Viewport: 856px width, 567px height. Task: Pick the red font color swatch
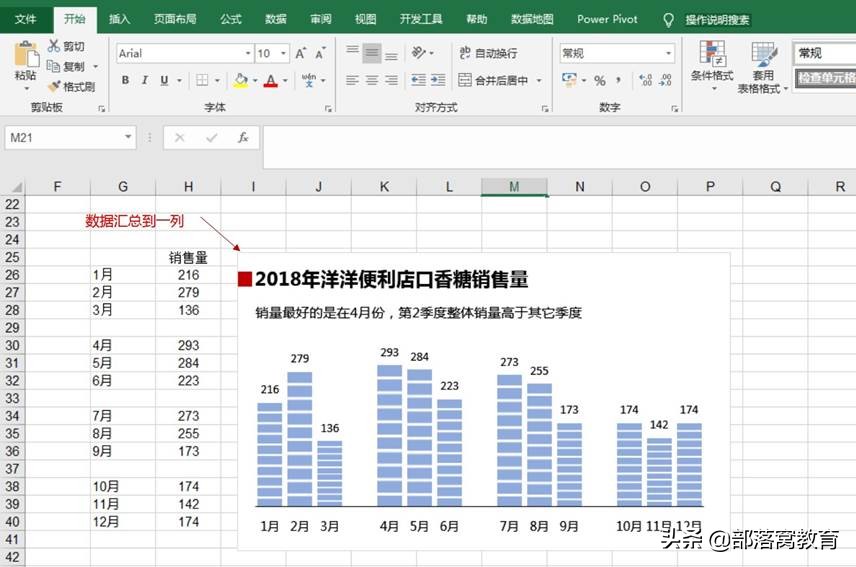click(271, 81)
